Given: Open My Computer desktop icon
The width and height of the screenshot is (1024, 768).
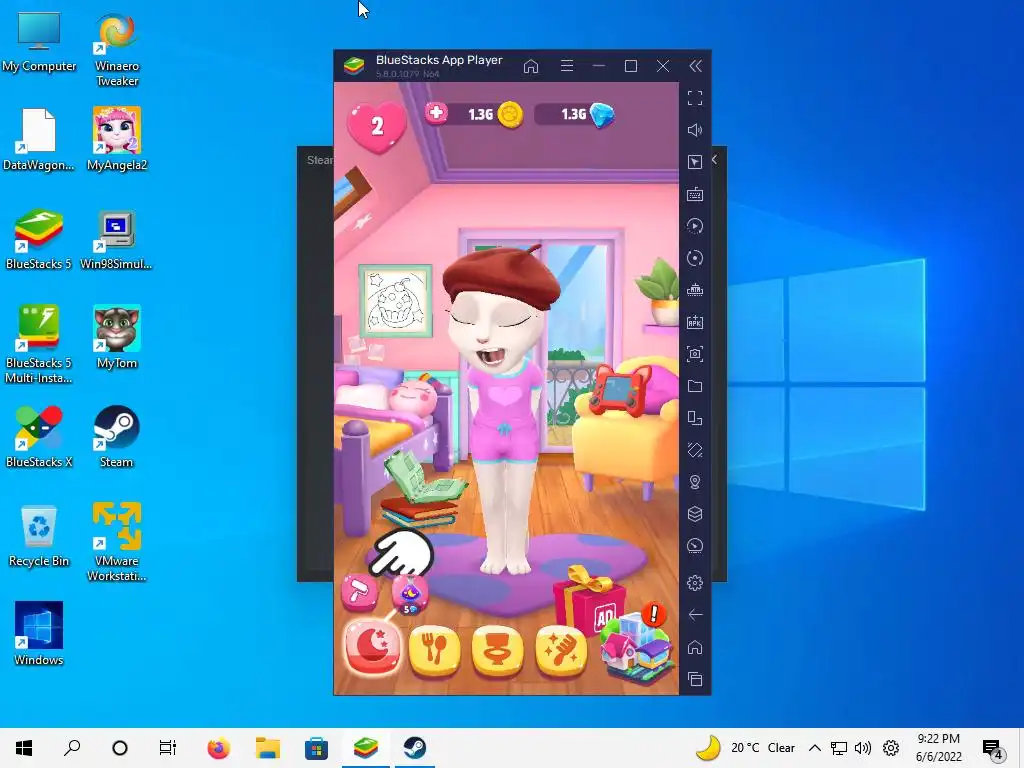Looking at the screenshot, I should click(39, 42).
